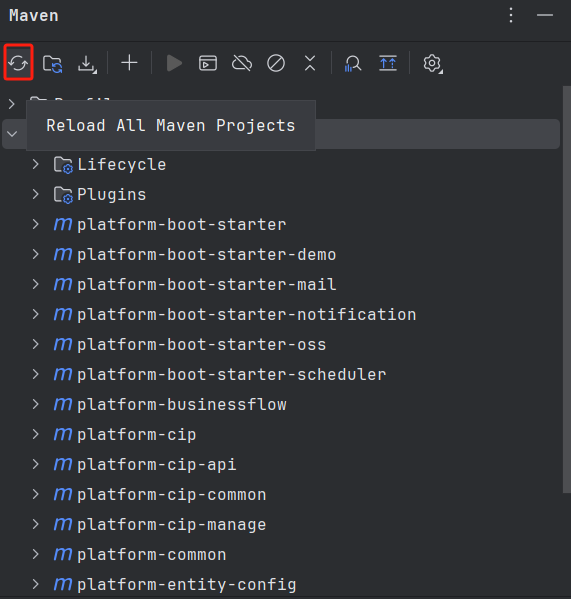Screen dimensions: 571x599
Task: Select platform-boot-starter-demo module
Action: (207, 254)
